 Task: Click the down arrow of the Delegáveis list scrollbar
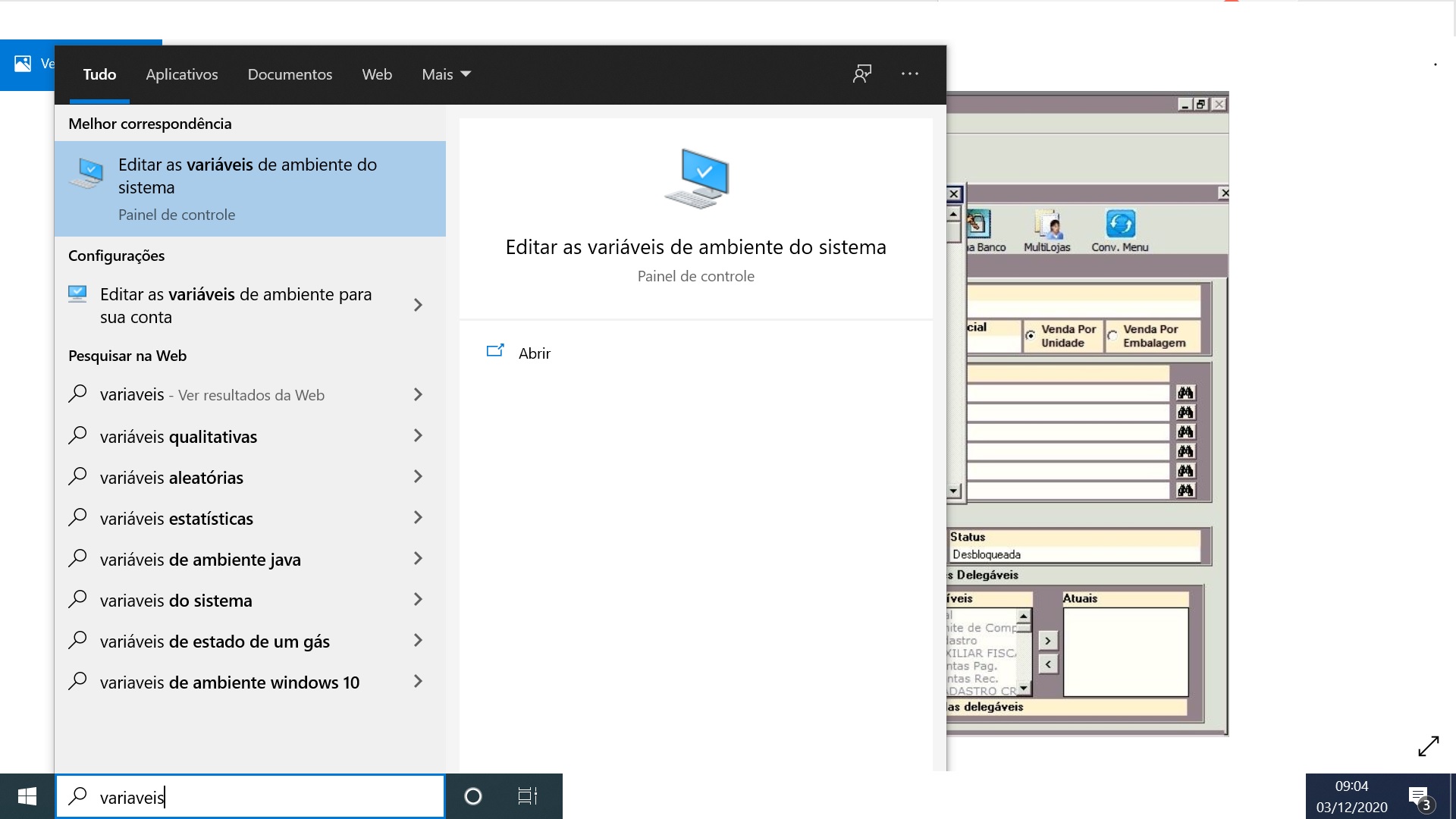pyautogui.click(x=1025, y=687)
